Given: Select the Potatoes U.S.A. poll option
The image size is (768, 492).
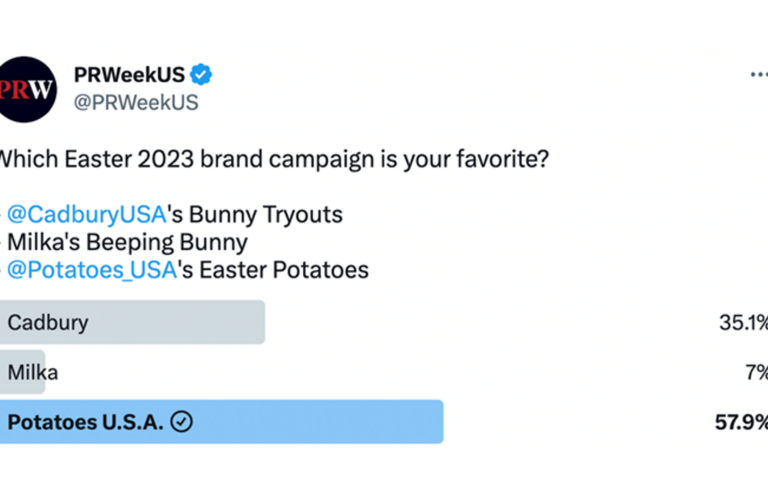Looking at the screenshot, I should tap(384, 422).
